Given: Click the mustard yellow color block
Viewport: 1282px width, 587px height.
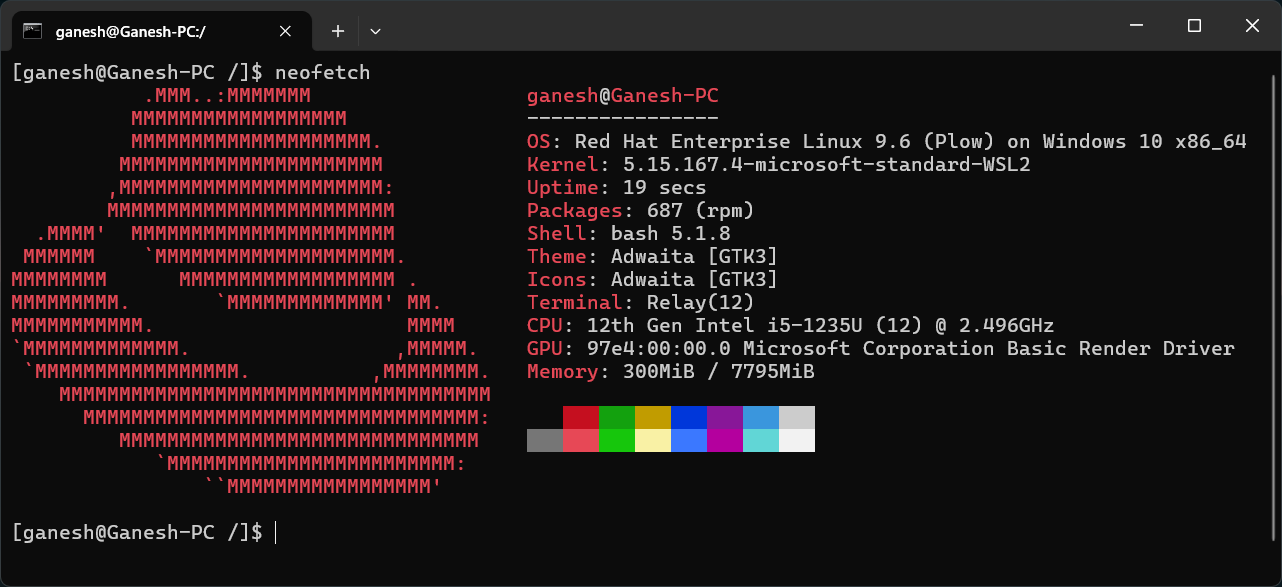Looking at the screenshot, I should 652,417.
